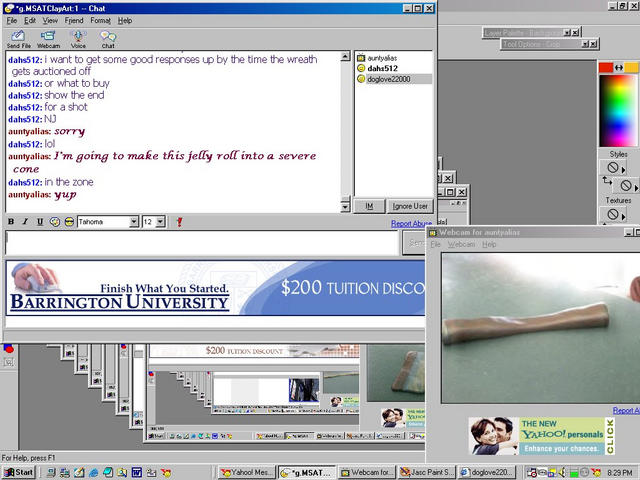Click the Report Abuse link in chat
Image resolution: width=640 pixels, height=480 pixels.
click(411, 224)
